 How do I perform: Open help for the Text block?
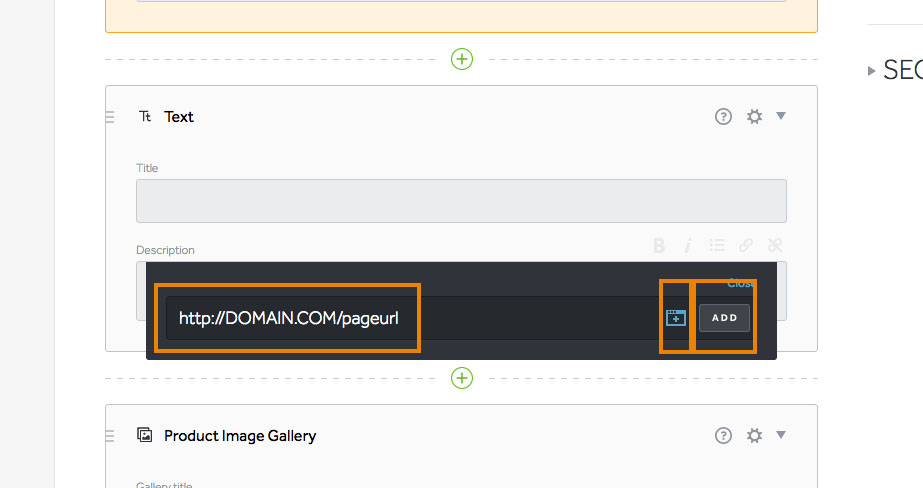pyautogui.click(x=723, y=117)
